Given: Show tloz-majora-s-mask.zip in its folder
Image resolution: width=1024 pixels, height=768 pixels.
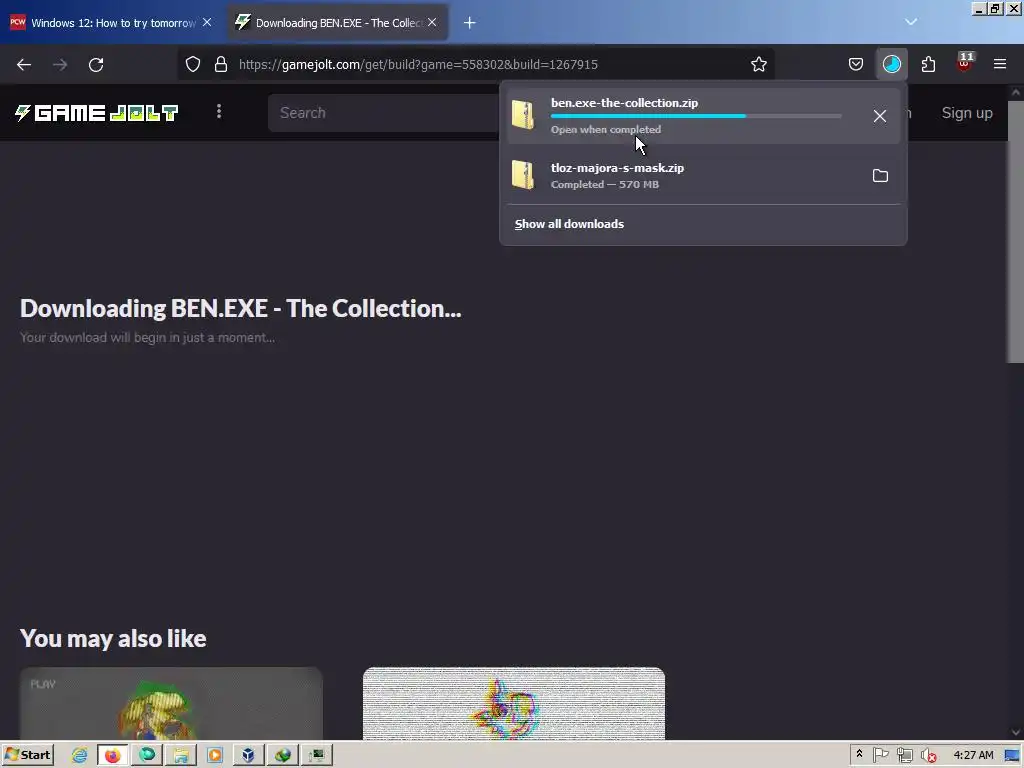Looking at the screenshot, I should click(x=880, y=176).
